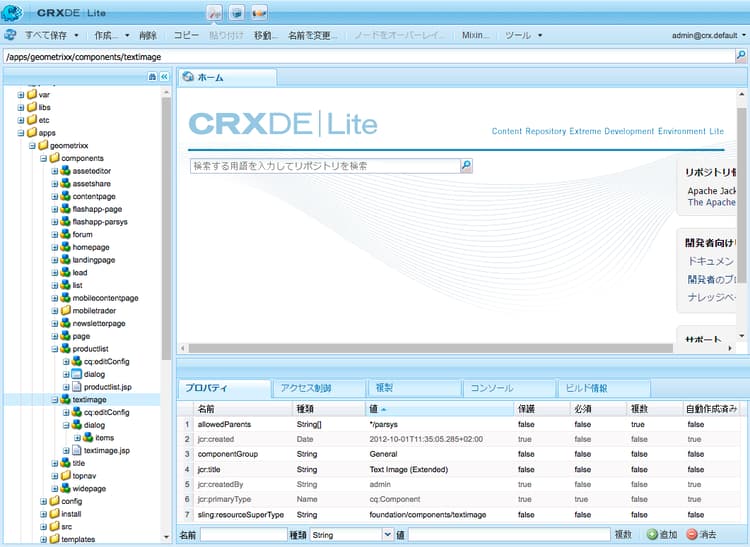Image resolution: width=750 pixels, height=547 pixels.
Task: Select the widepage tree node
Action: tap(89, 488)
